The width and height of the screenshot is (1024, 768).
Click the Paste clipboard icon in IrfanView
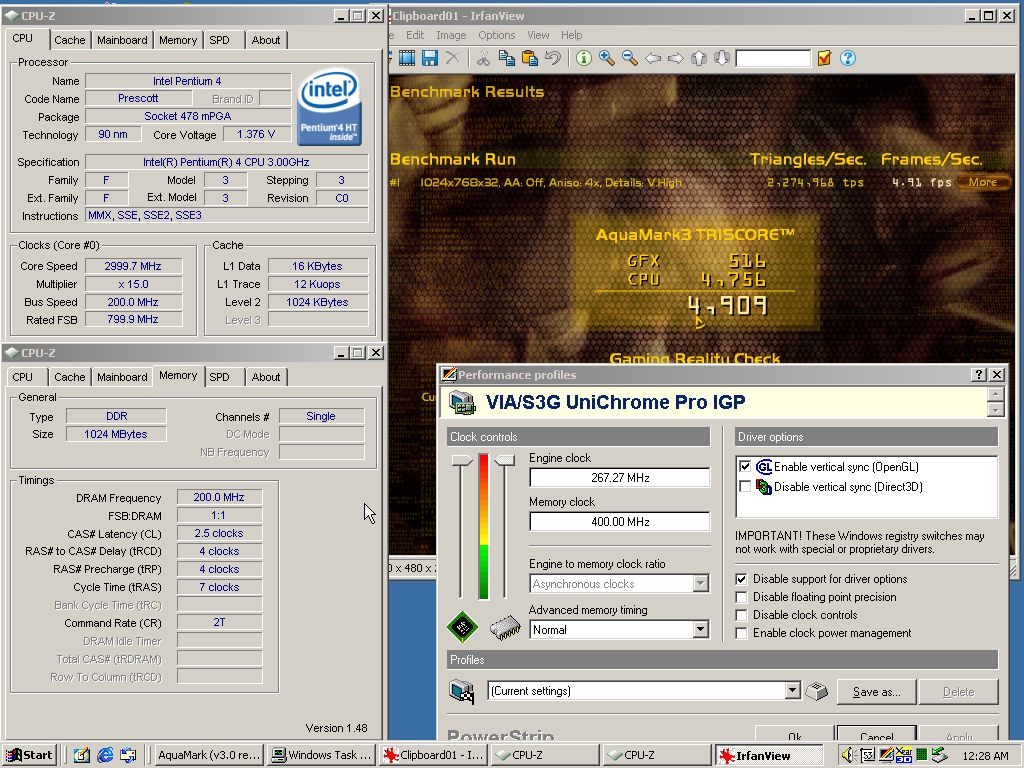(x=529, y=58)
